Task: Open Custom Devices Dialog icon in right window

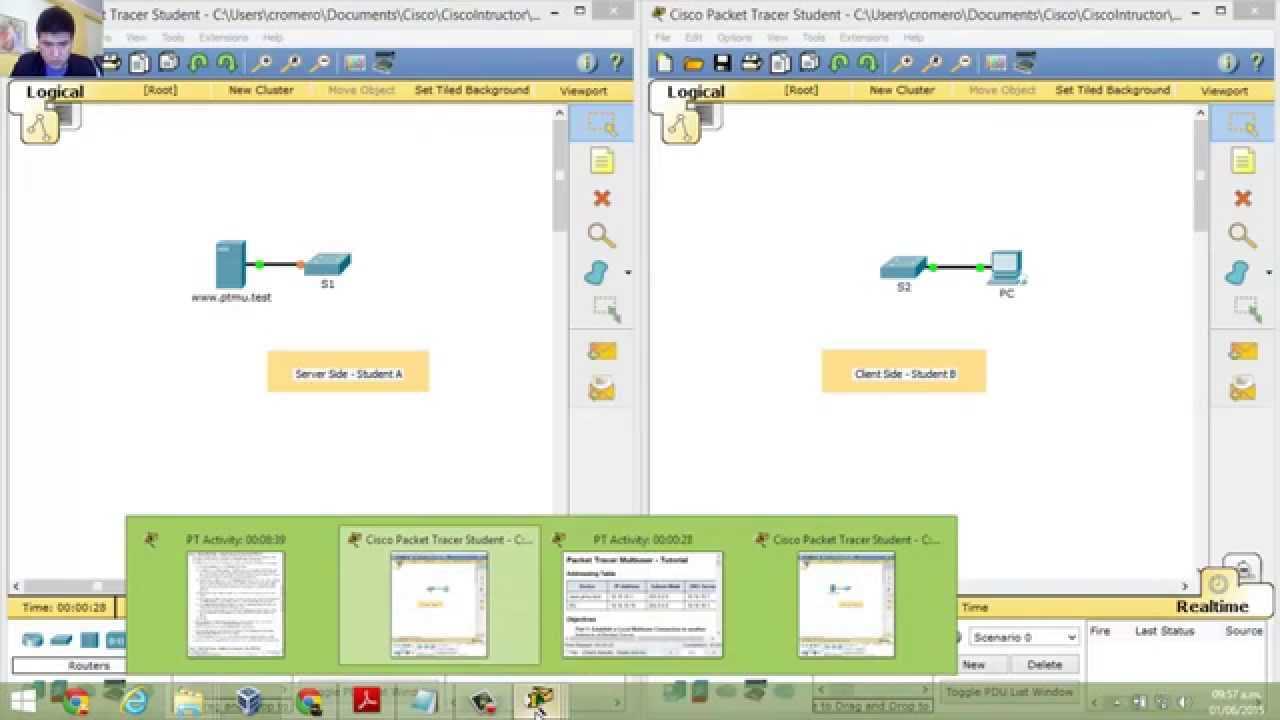Action: 1025,63
